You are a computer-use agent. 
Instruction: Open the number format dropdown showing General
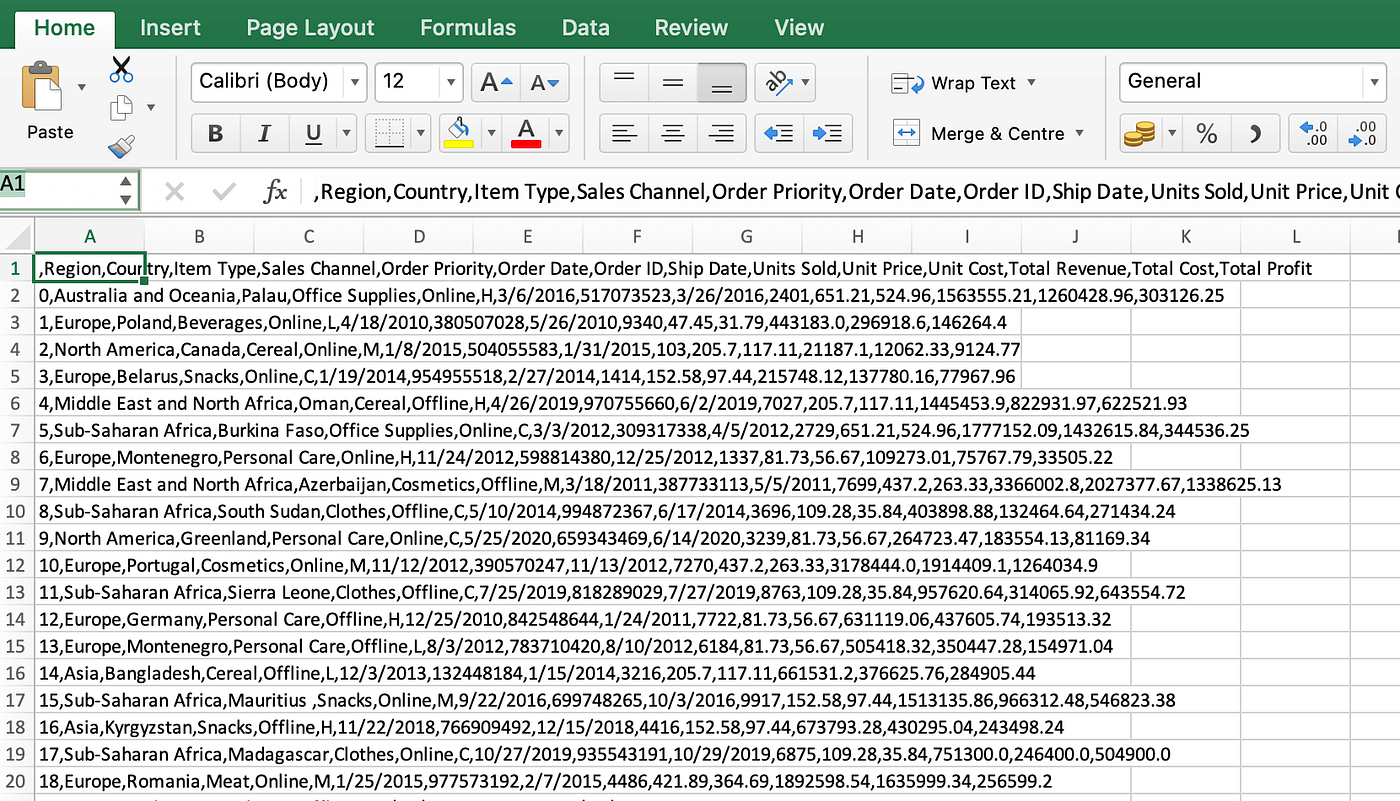point(1375,82)
